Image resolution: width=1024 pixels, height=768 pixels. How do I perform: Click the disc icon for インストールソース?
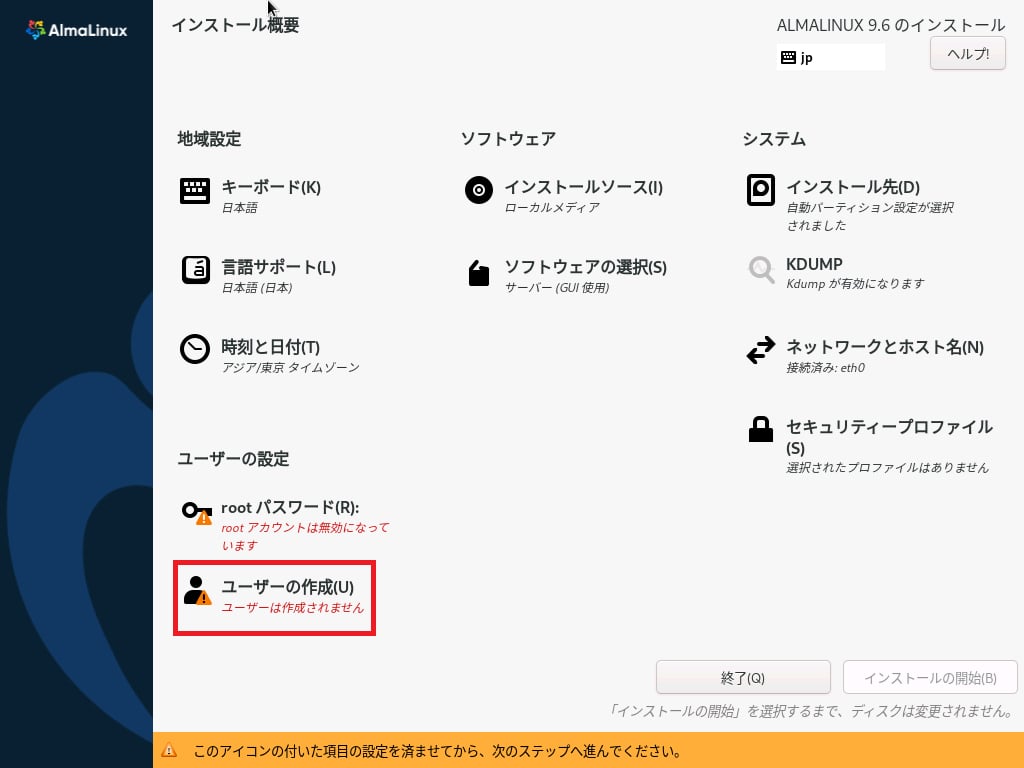click(479, 190)
